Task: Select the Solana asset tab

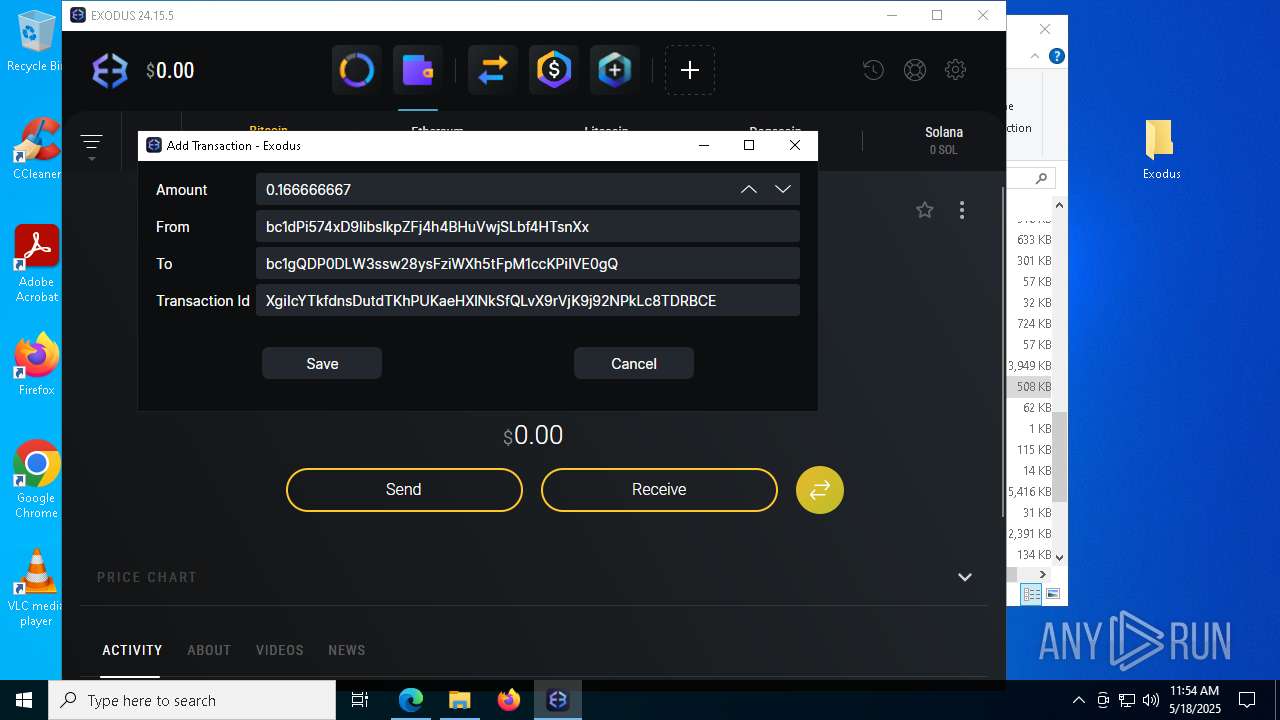Action: pos(944,140)
